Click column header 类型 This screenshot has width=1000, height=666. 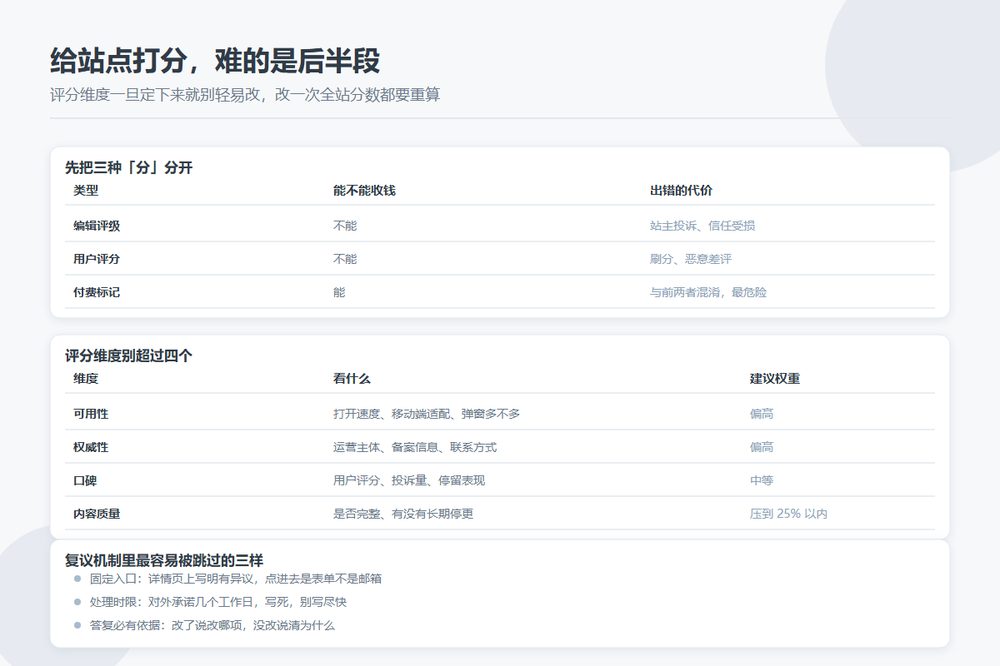(x=85, y=190)
